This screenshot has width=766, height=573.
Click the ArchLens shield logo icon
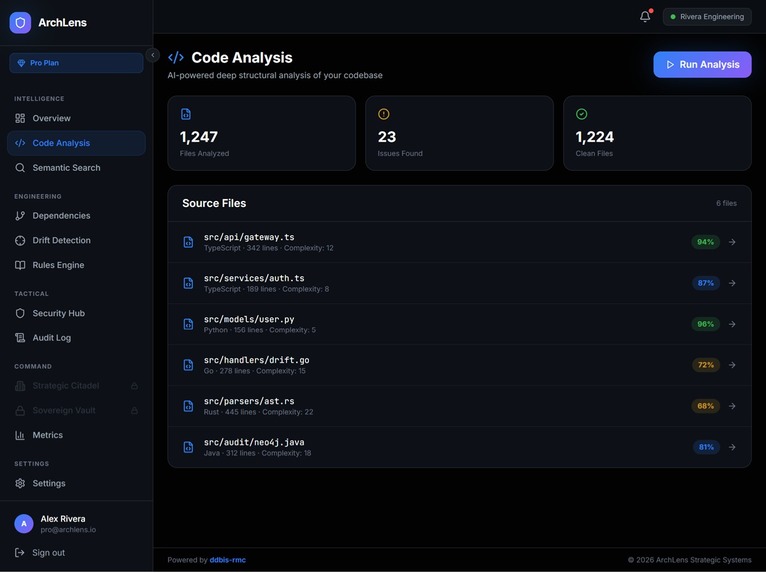click(20, 22)
